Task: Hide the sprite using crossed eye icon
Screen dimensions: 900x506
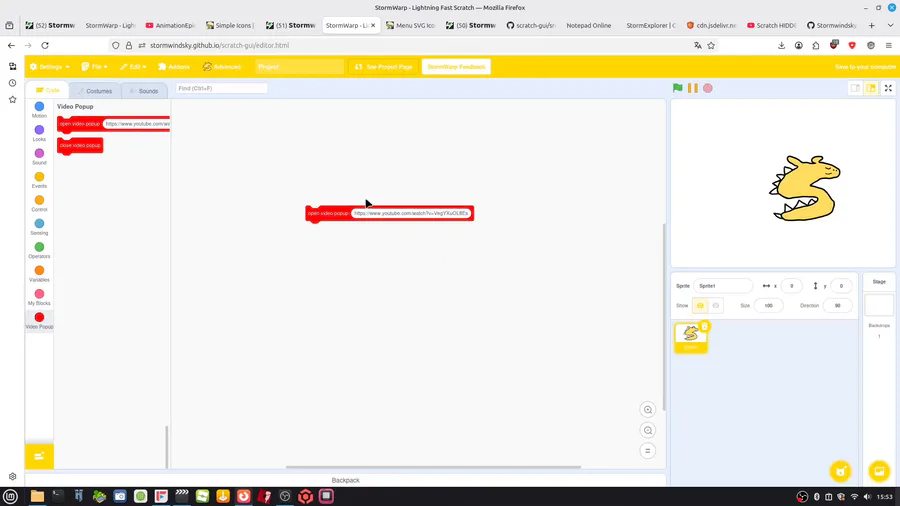Action: [x=716, y=306]
